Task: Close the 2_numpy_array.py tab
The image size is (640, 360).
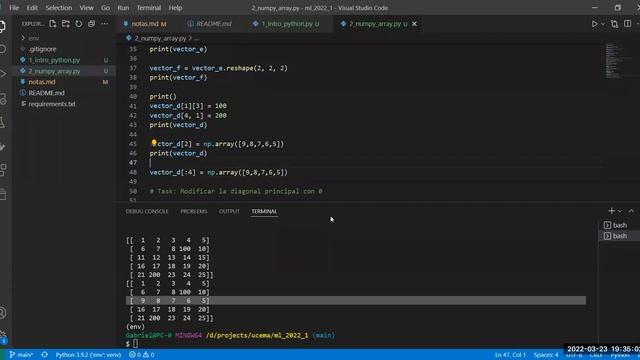Action: (x=414, y=24)
